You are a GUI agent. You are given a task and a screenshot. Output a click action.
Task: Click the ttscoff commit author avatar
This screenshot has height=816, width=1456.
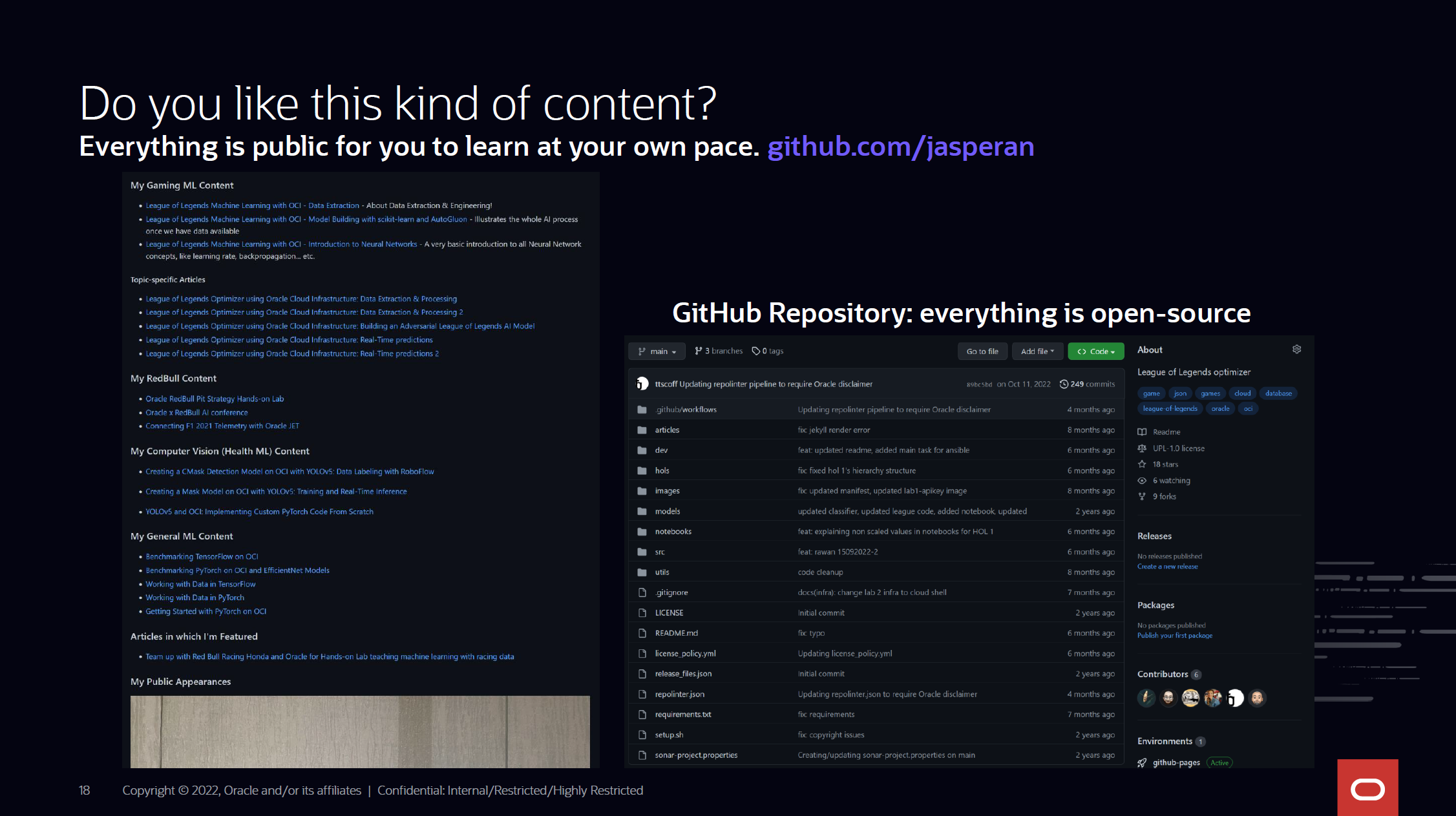[642, 384]
